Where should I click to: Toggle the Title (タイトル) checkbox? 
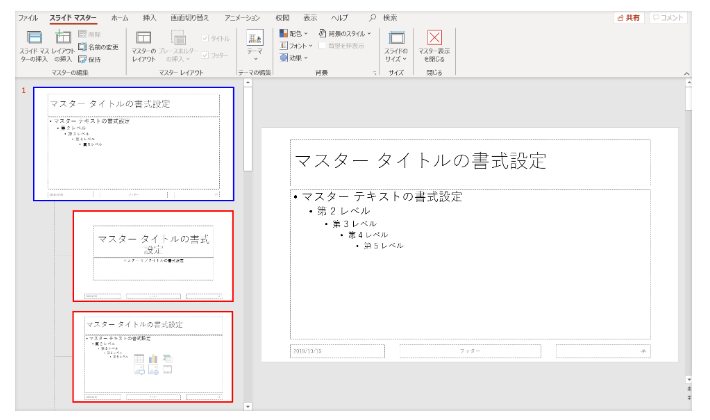(x=206, y=38)
